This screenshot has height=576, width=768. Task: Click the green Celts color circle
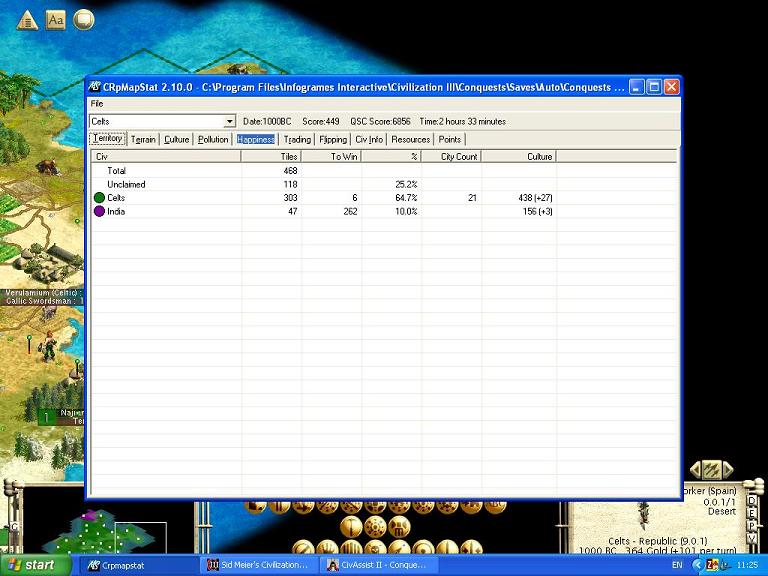(x=99, y=198)
